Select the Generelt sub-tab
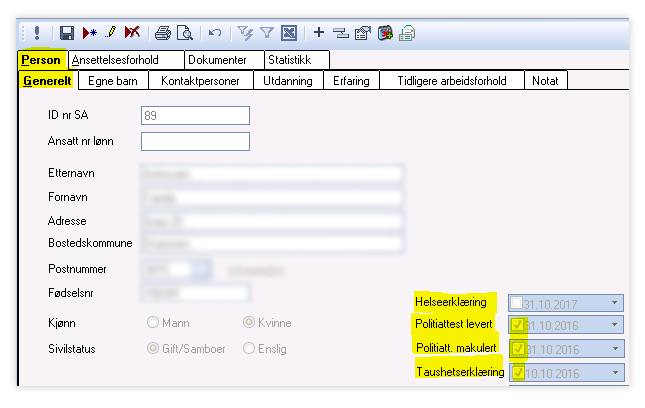 coord(47,81)
